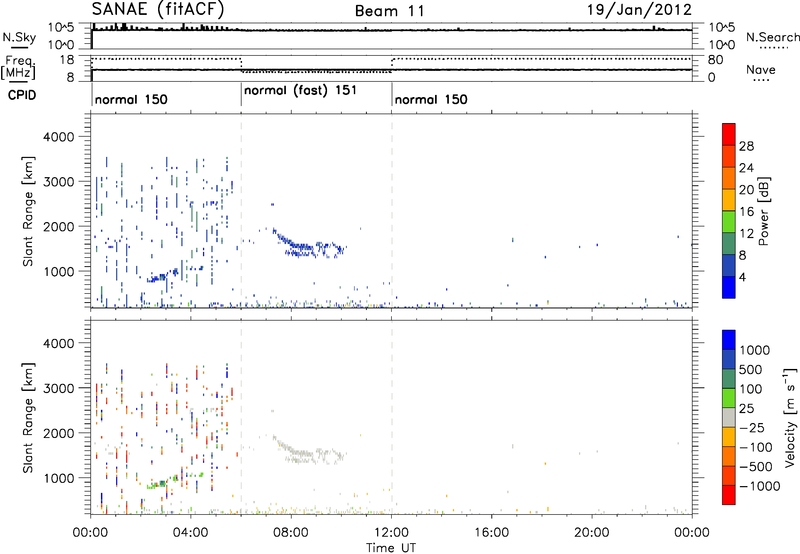Image resolution: width=800 pixels, height=554 pixels.
Task: Select the 20:00 time tick label
Action: (592, 533)
